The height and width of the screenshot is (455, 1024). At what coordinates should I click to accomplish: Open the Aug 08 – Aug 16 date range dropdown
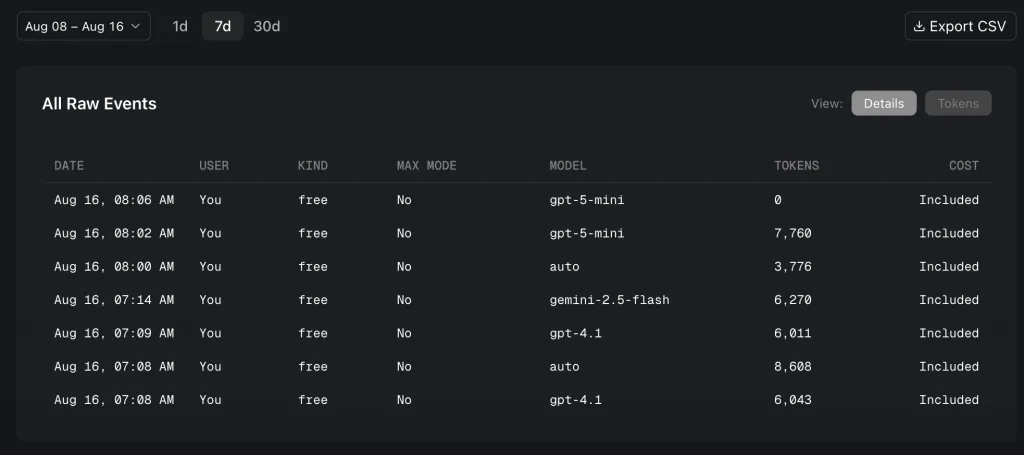click(84, 27)
